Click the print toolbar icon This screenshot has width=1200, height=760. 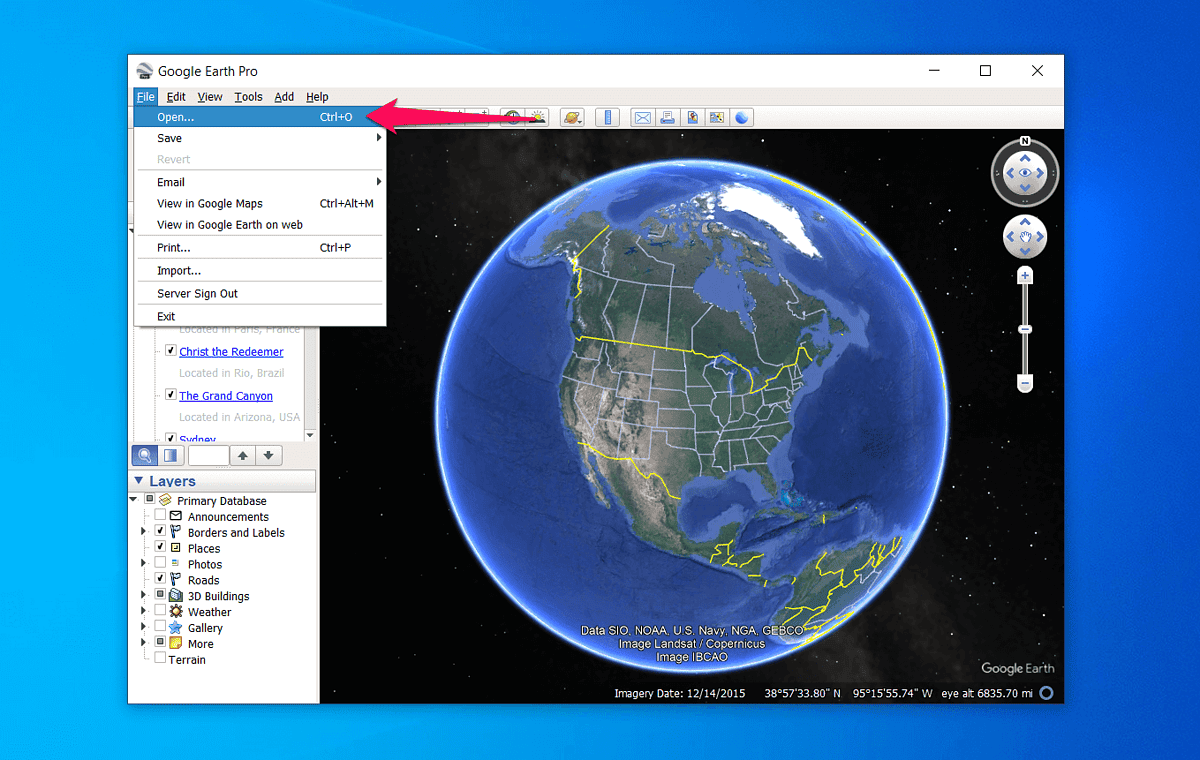[667, 118]
